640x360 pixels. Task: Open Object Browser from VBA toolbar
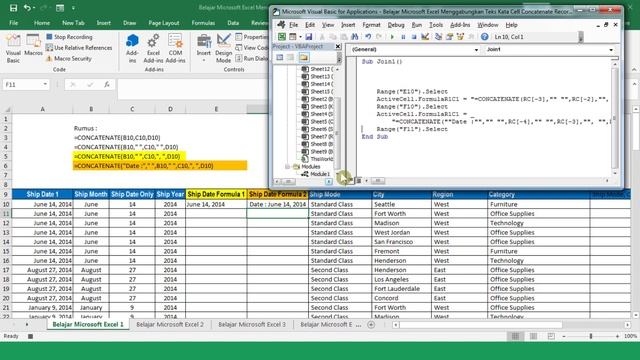pyautogui.click(x=460, y=37)
